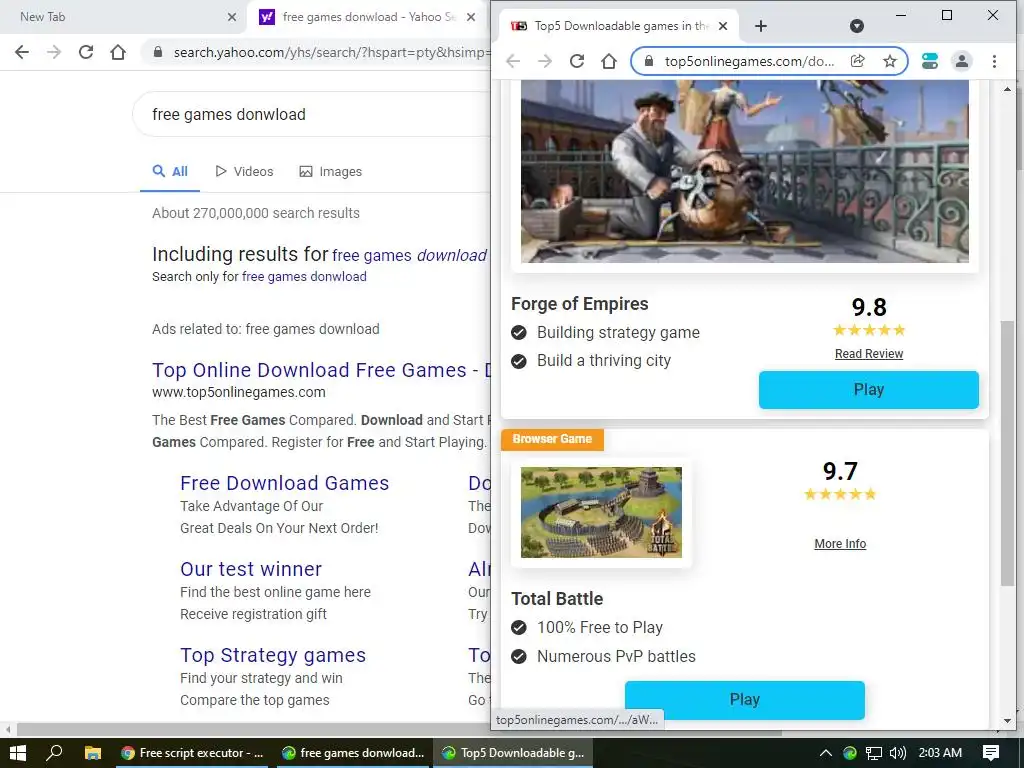Open Top Strategy games sublink
The width and height of the screenshot is (1024, 768).
[x=273, y=655]
